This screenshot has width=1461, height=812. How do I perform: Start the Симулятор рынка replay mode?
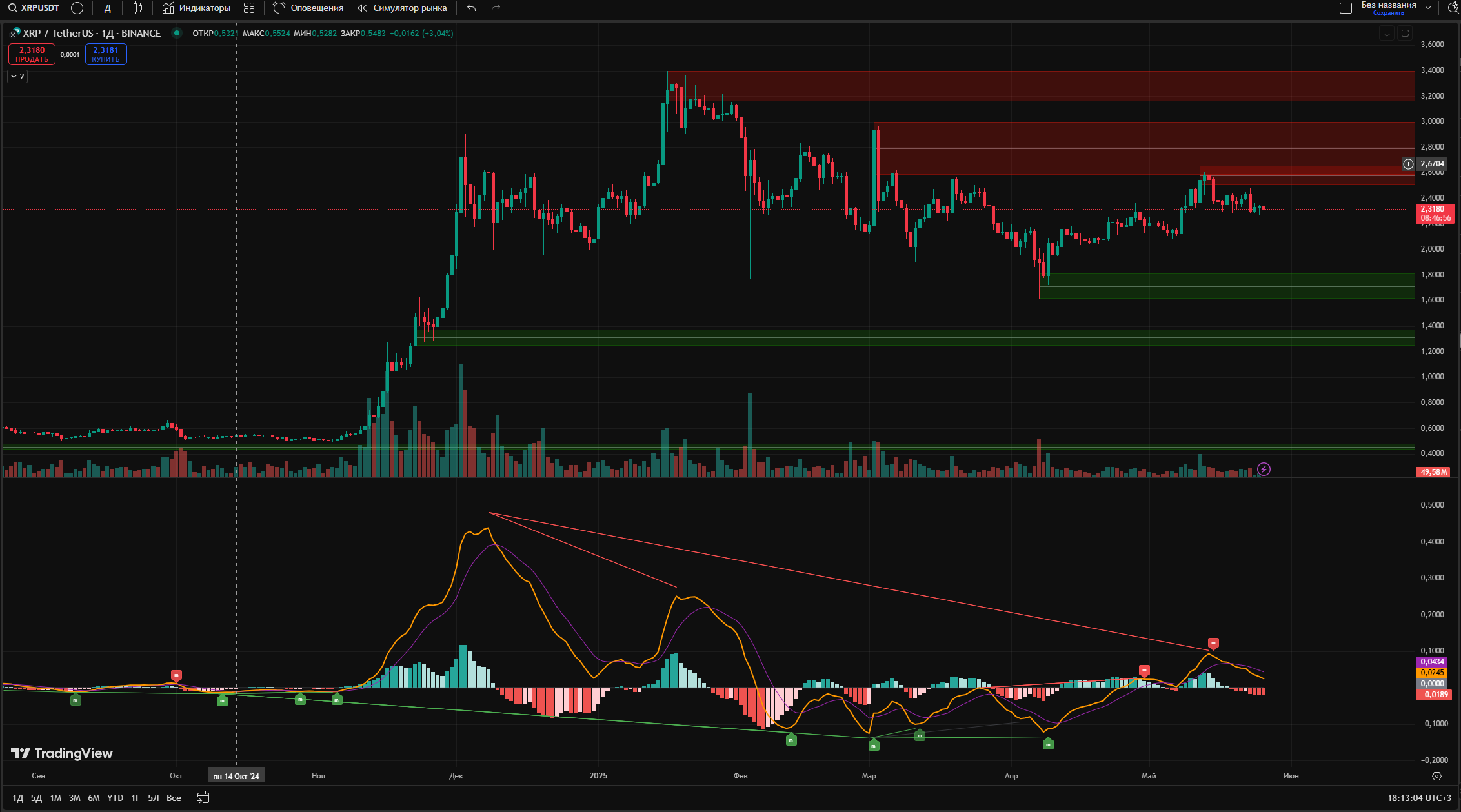tap(403, 8)
